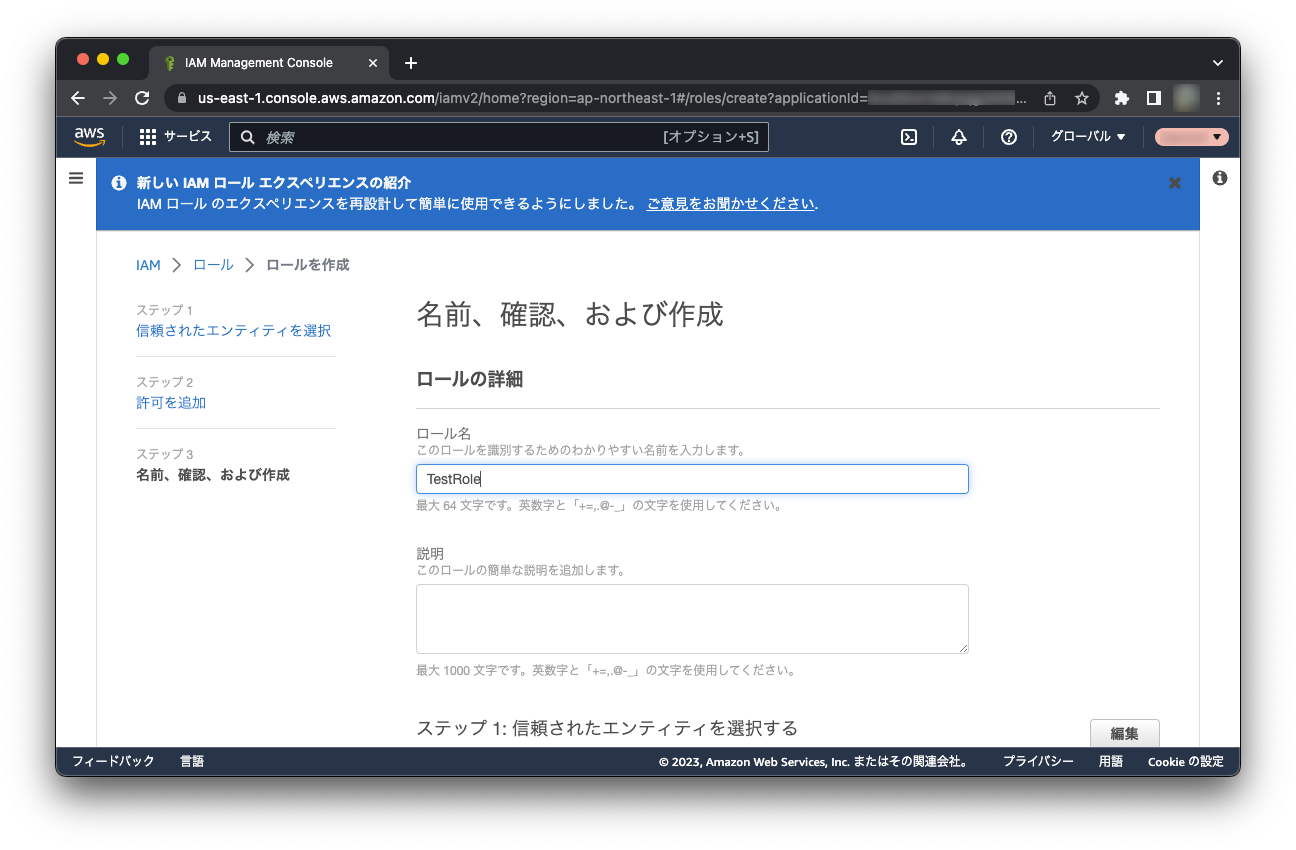Expand the account name dropdown
The width and height of the screenshot is (1296, 850).
[1191, 137]
